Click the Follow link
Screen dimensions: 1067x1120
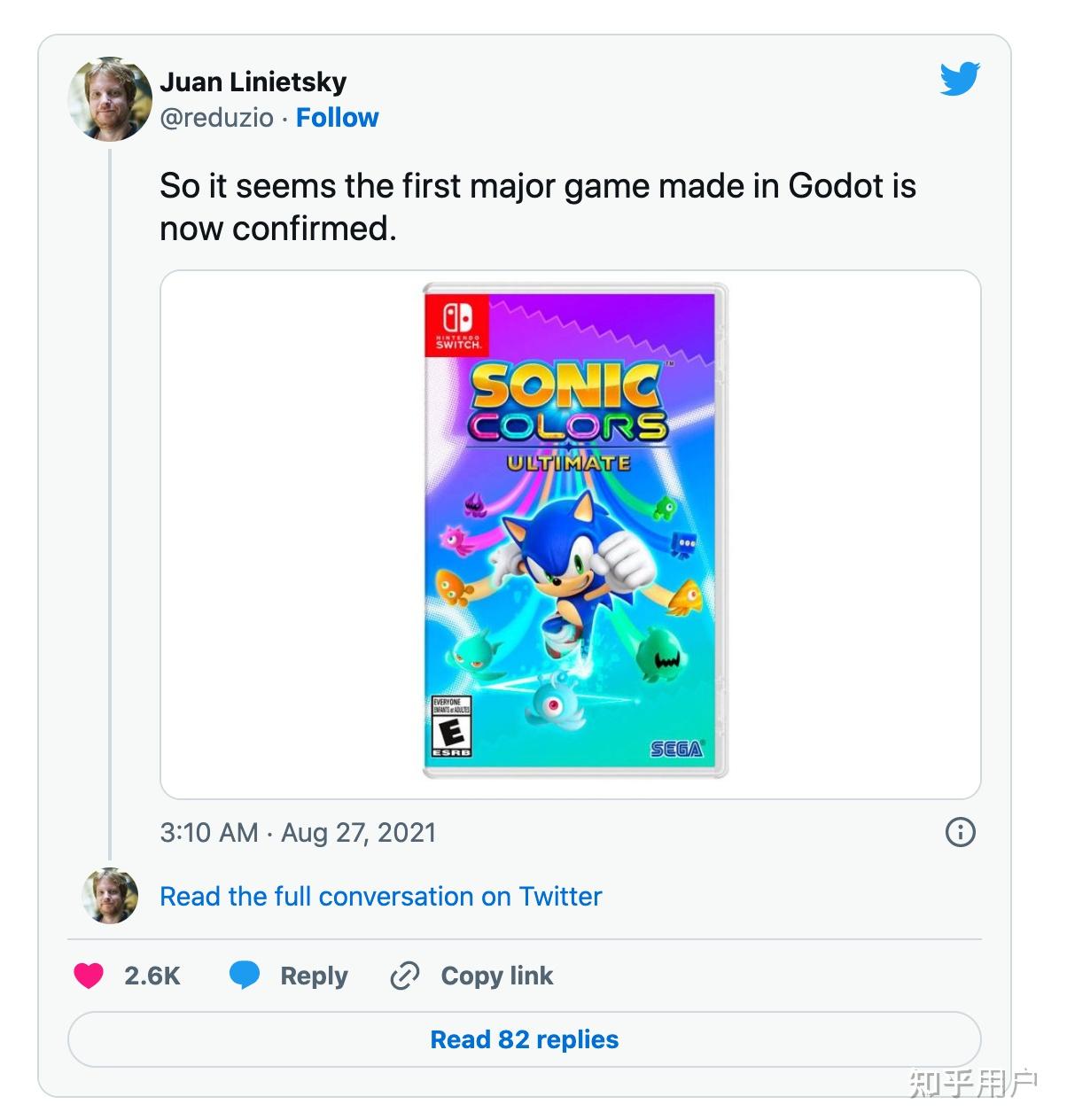[x=337, y=118]
